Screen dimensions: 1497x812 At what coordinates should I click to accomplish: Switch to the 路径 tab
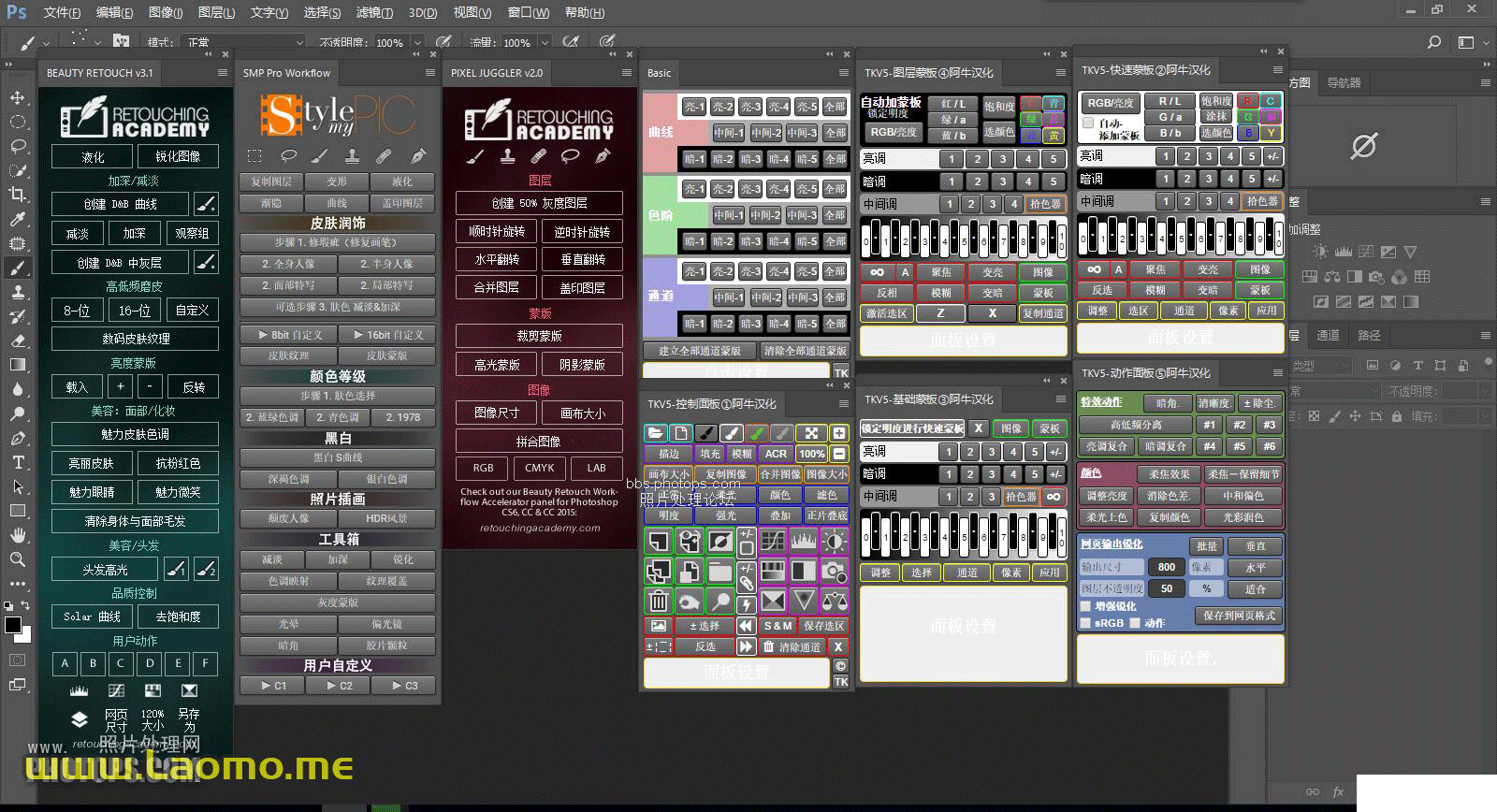[1369, 335]
